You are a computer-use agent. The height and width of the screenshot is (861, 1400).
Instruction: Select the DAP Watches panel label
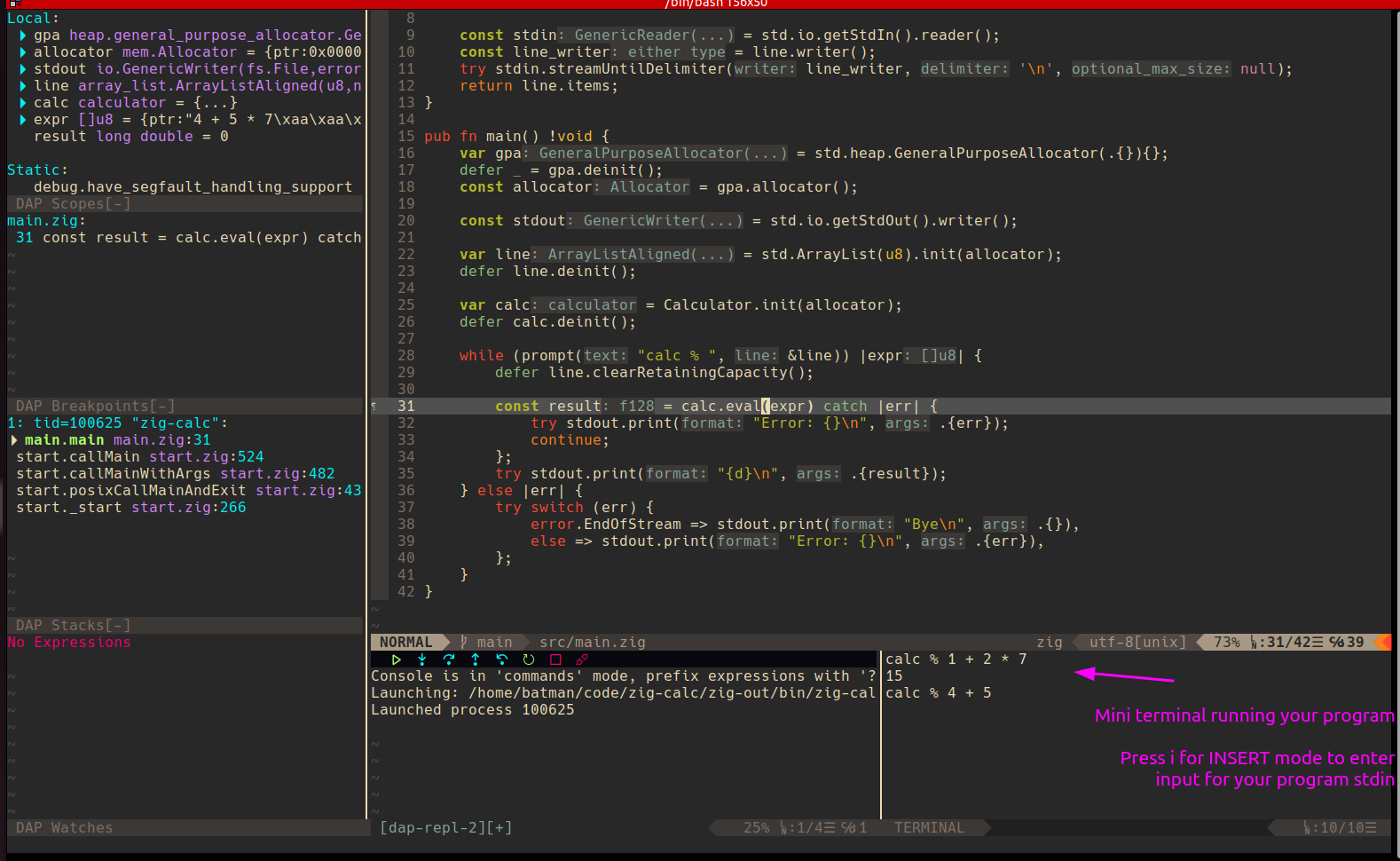pos(64,828)
